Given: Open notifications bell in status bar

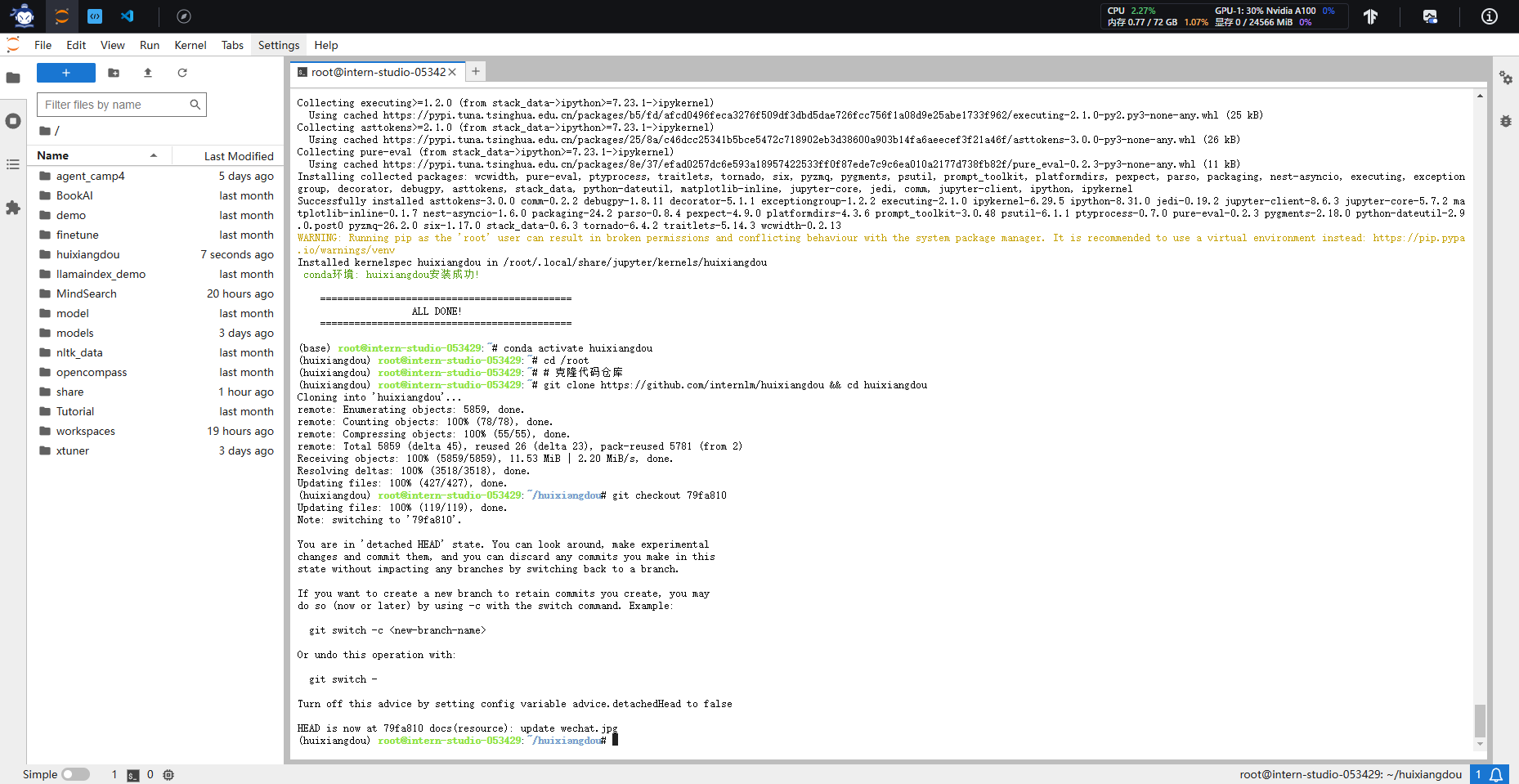Looking at the screenshot, I should tap(1496, 774).
